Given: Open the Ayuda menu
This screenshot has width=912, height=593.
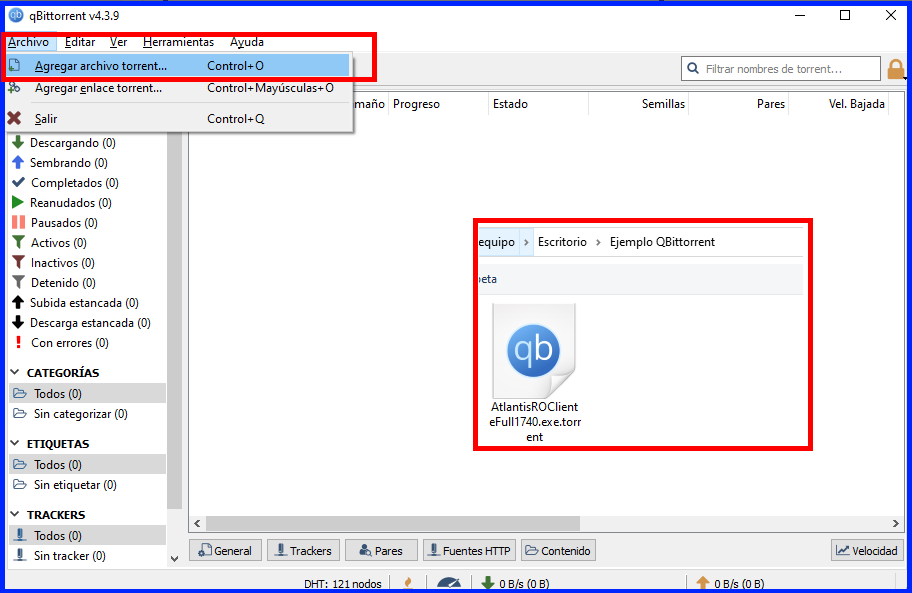Looking at the screenshot, I should pos(247,42).
